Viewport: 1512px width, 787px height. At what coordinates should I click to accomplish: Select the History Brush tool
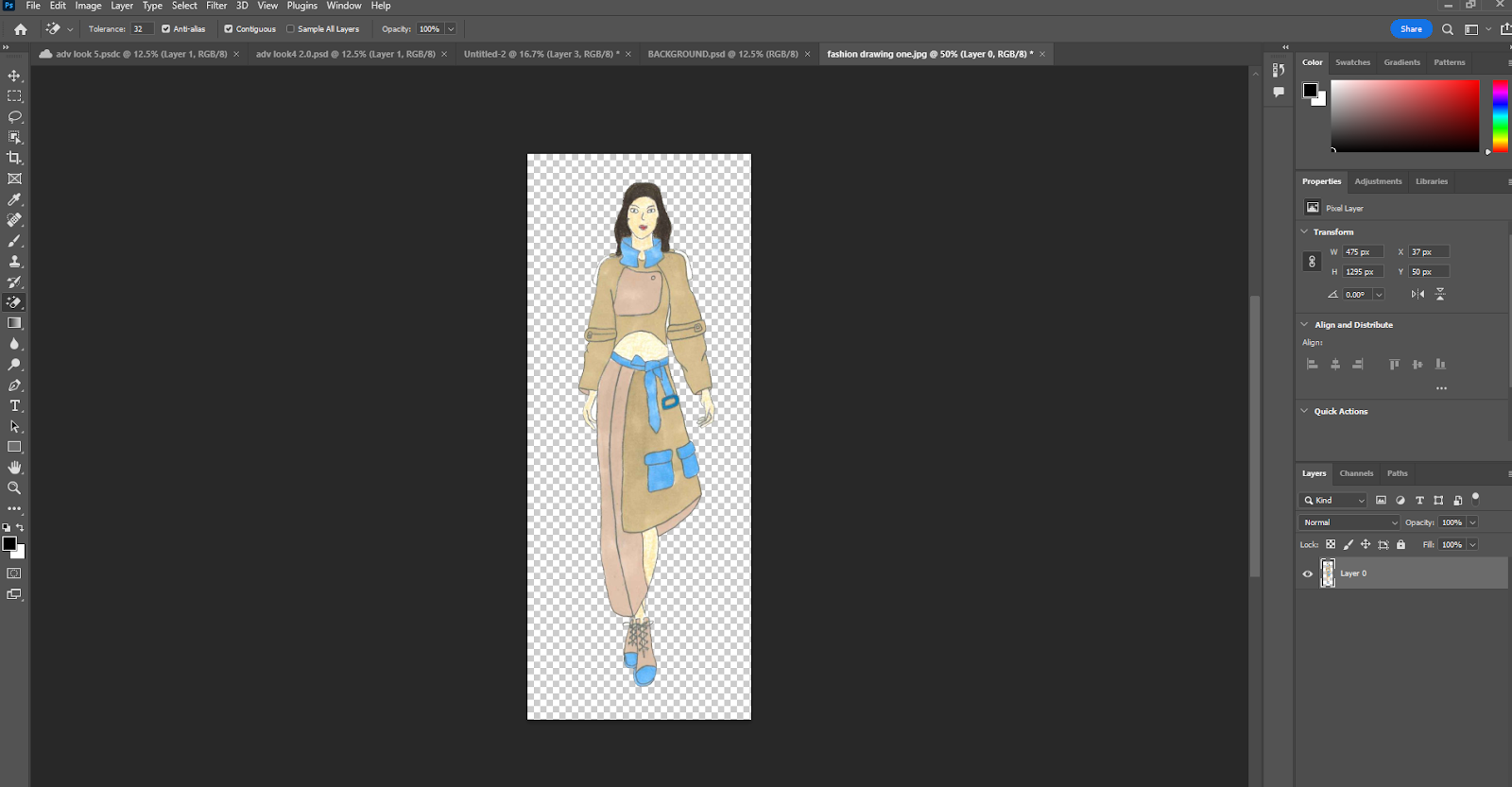pos(14,282)
